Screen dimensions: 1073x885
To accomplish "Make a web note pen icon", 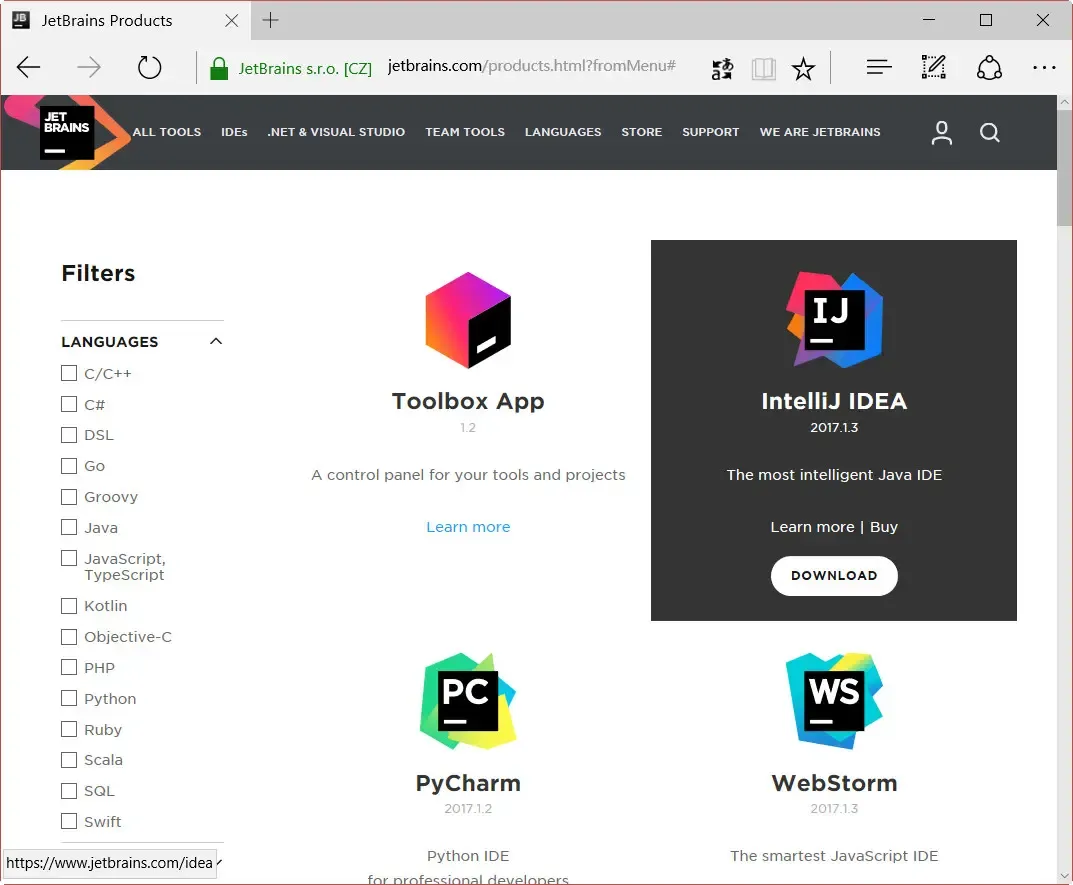I will click(x=933, y=67).
